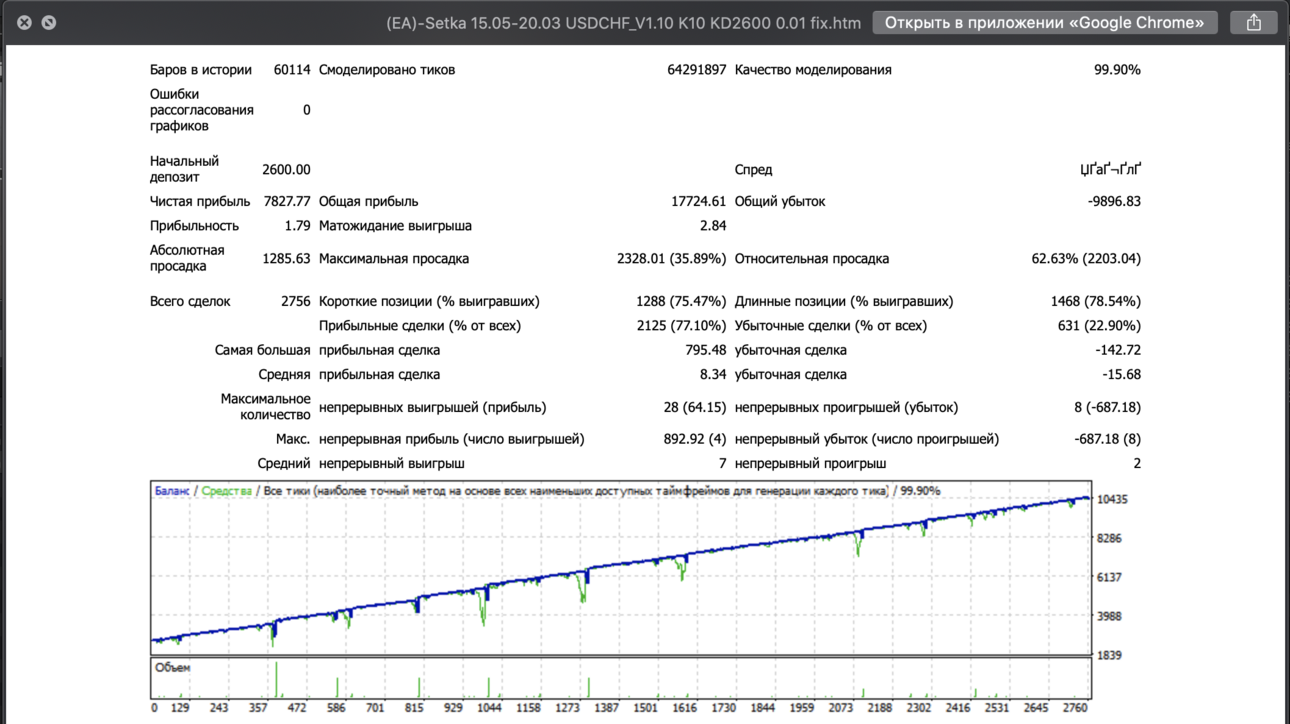Select the 'Качество моделирования' label
This screenshot has height=724, width=1290.
click(813, 70)
